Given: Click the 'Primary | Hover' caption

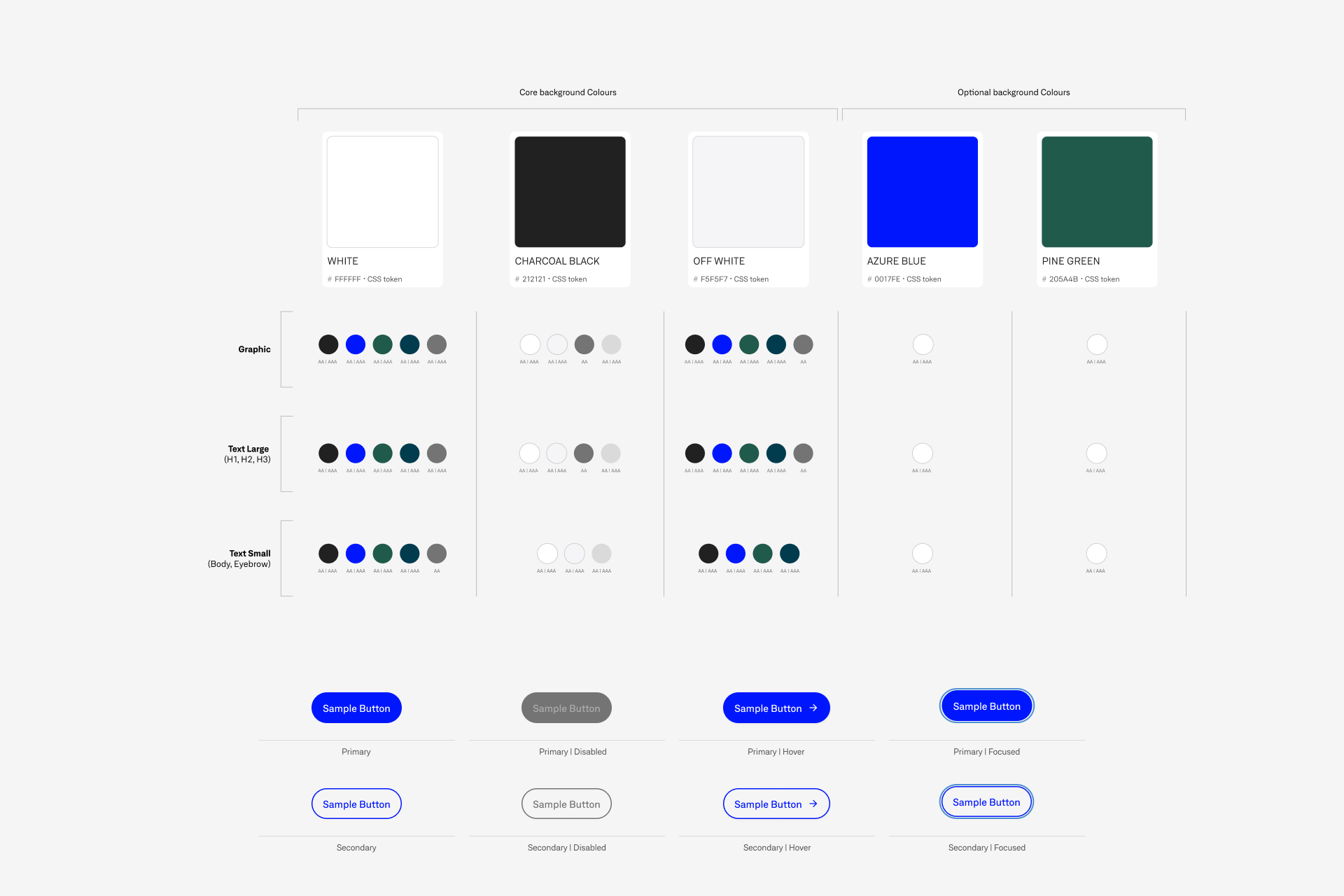Looking at the screenshot, I should pyautogui.click(x=776, y=752).
